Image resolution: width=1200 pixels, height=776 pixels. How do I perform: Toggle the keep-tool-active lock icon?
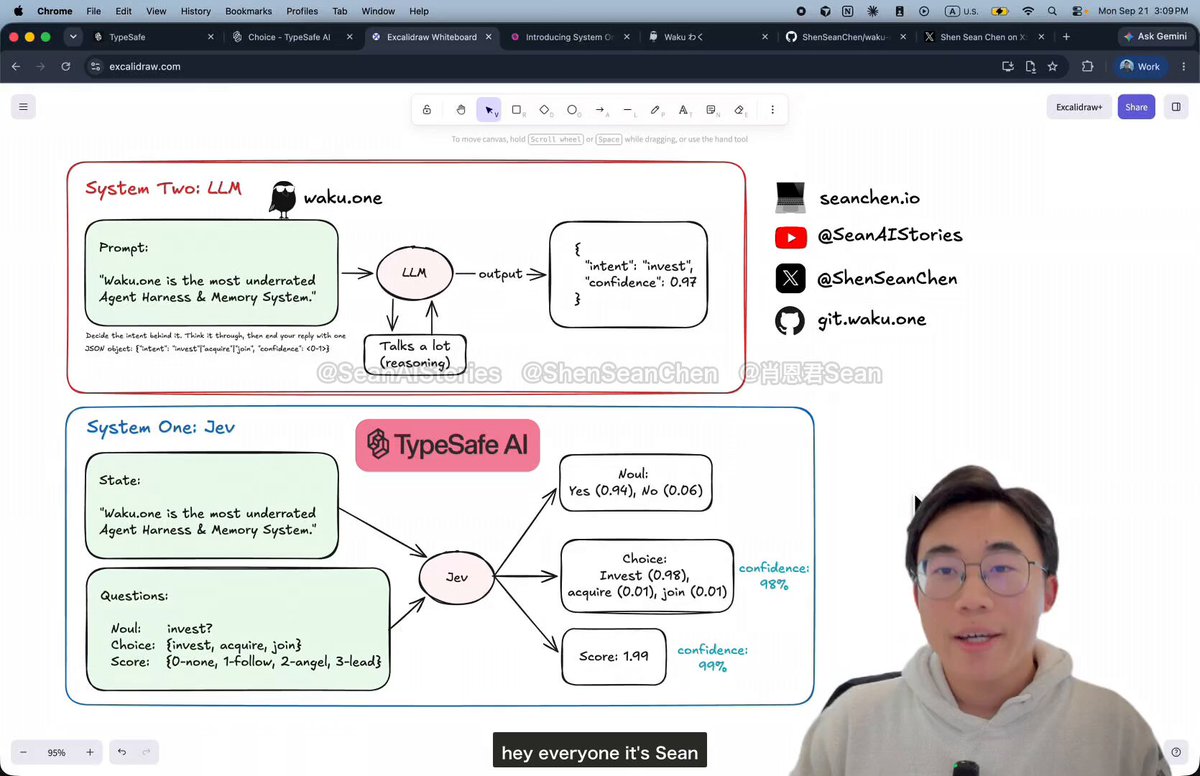coord(427,110)
